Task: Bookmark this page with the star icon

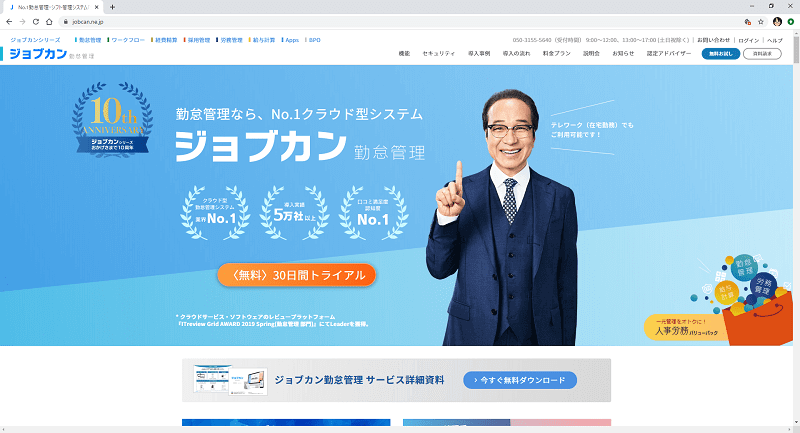Action: (x=761, y=22)
